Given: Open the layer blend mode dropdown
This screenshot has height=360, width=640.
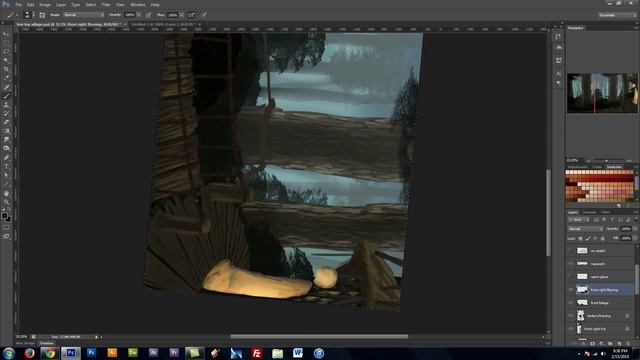Looking at the screenshot, I should pos(585,229).
